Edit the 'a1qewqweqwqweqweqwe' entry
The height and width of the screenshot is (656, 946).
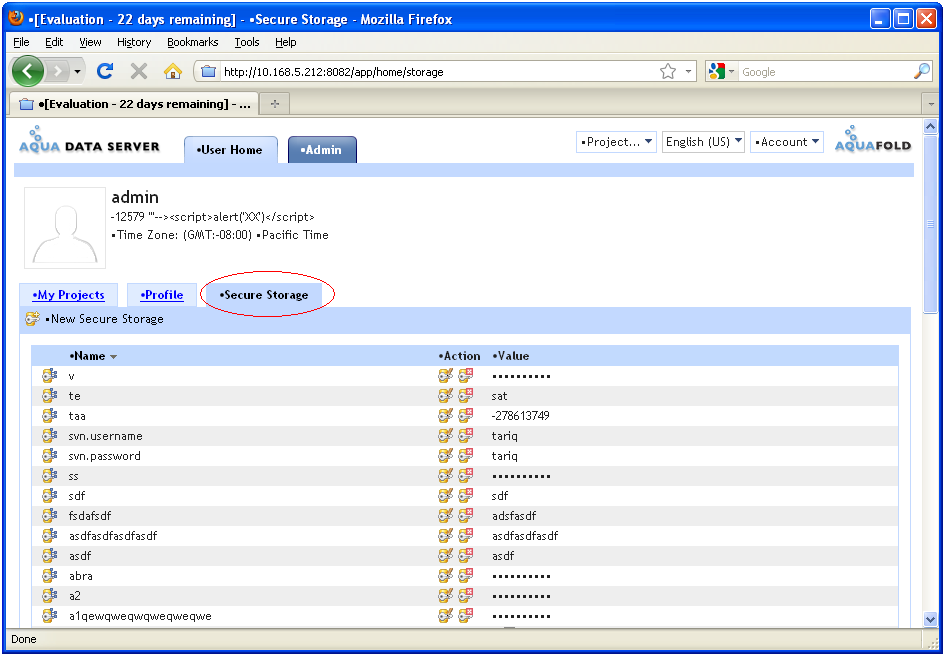pos(445,616)
